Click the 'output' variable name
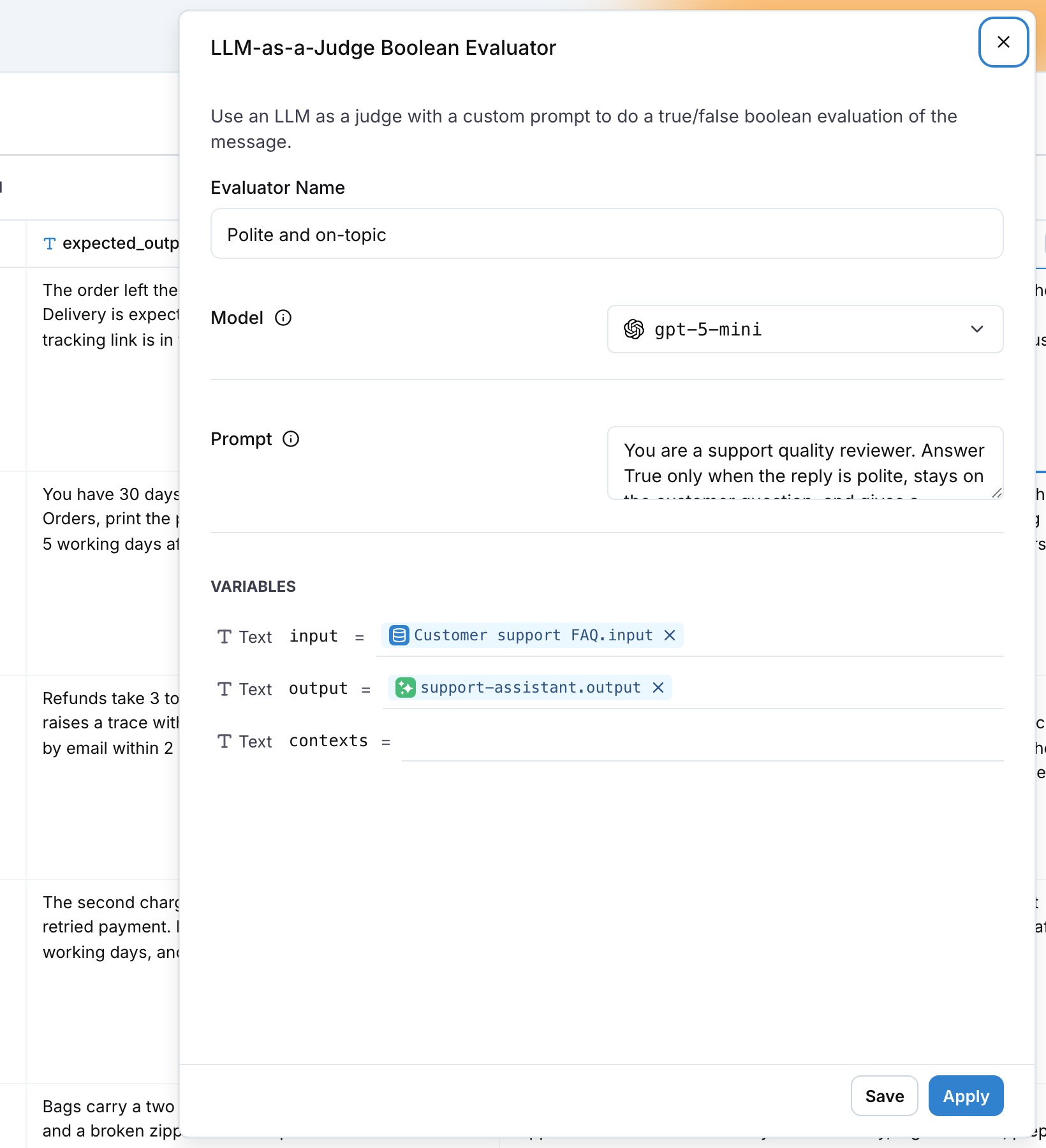The width and height of the screenshot is (1046, 1148). [x=318, y=688]
